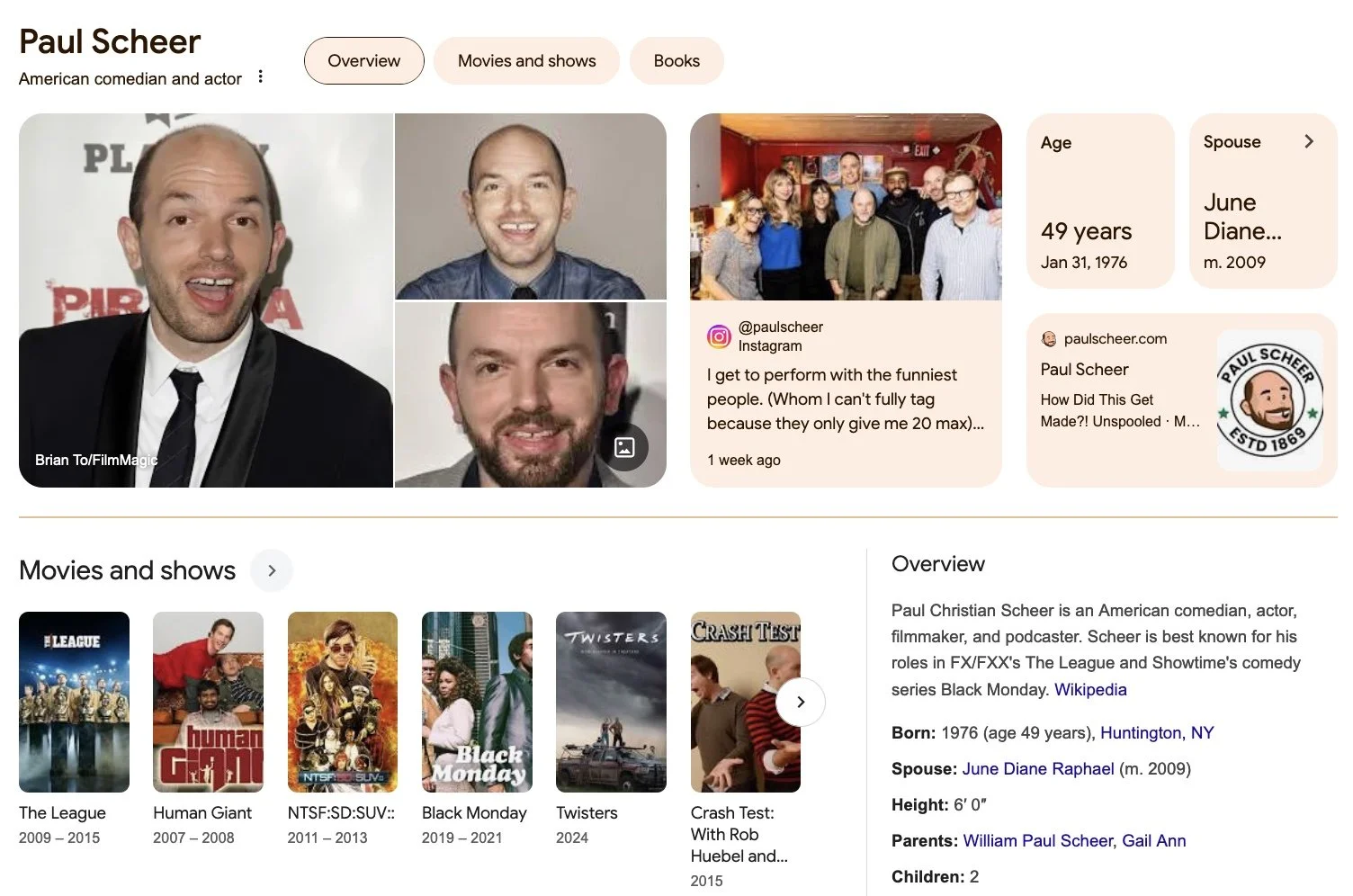This screenshot has height=896, width=1353.
Task: Expand Movies and shows section arrow
Action: coord(272,570)
